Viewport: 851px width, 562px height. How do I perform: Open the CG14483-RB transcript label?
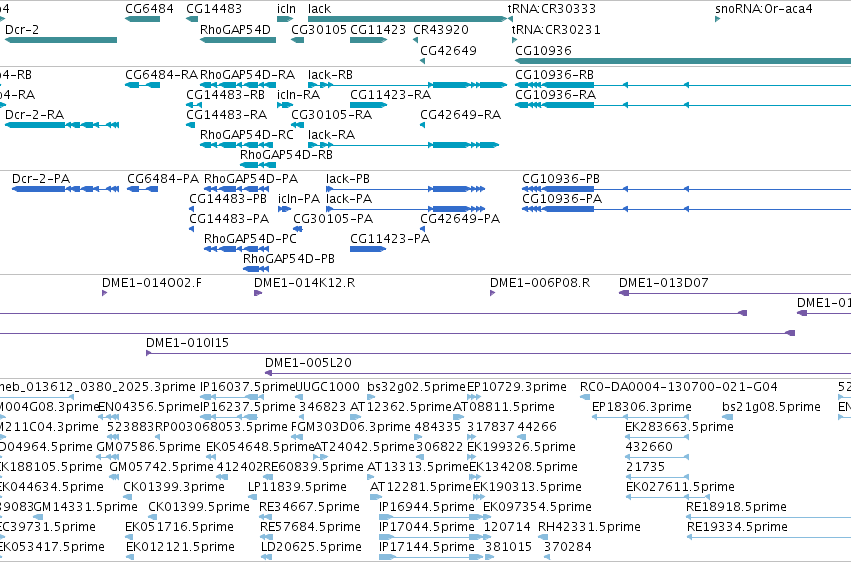(225, 95)
